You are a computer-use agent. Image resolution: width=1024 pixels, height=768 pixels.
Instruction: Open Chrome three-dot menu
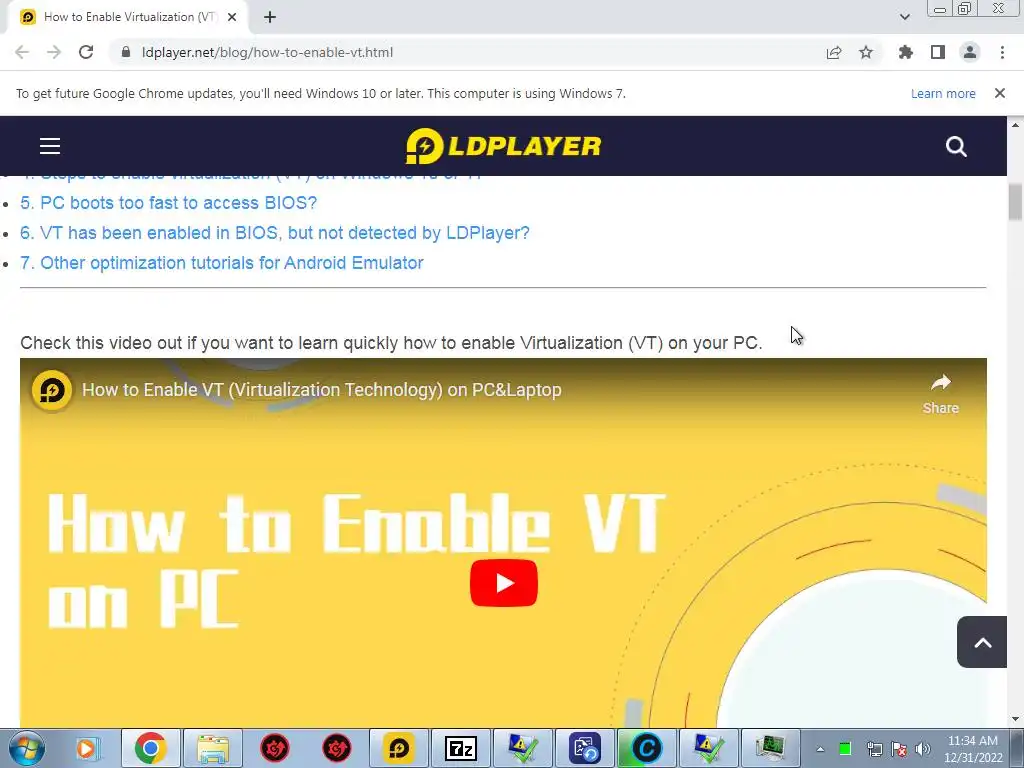[1002, 52]
